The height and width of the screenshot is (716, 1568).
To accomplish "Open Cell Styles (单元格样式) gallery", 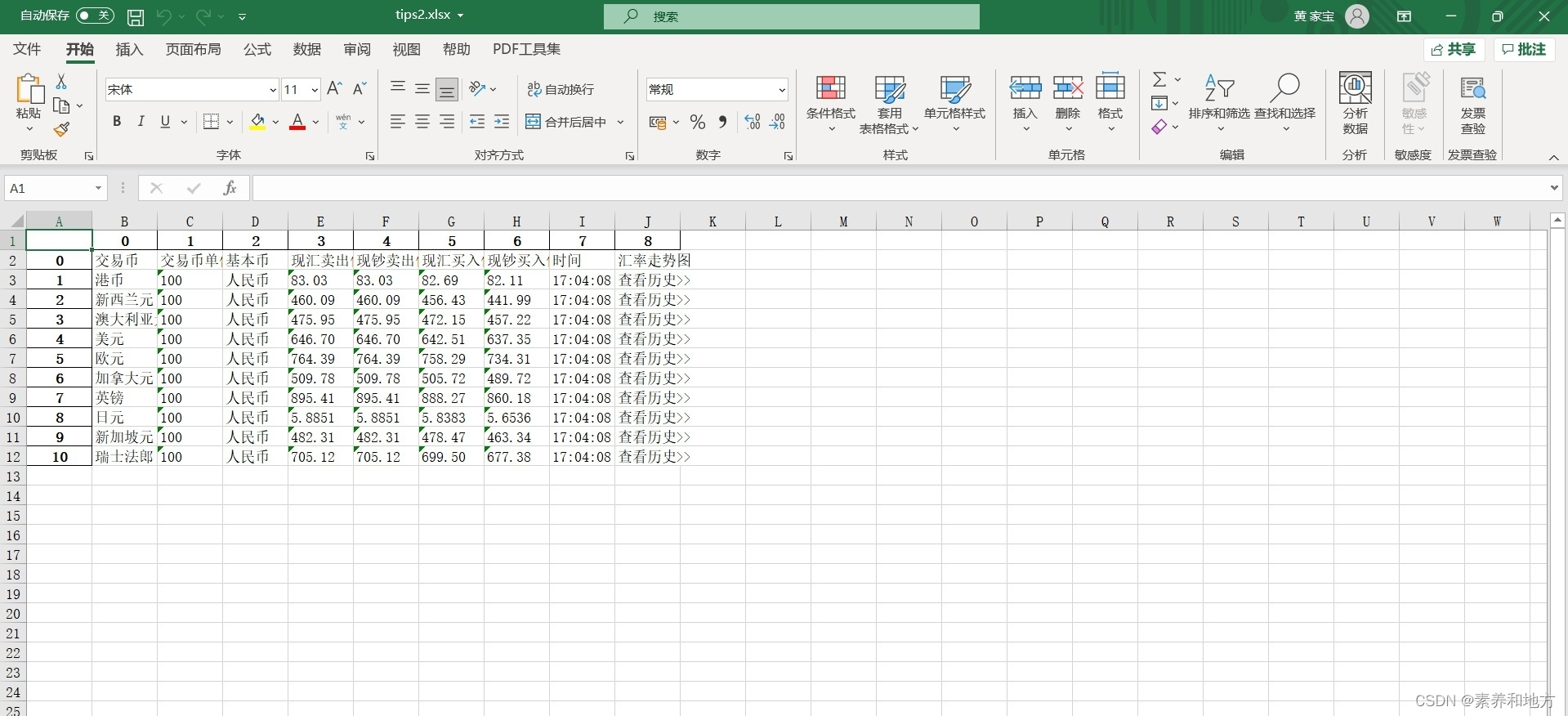I will (x=954, y=104).
